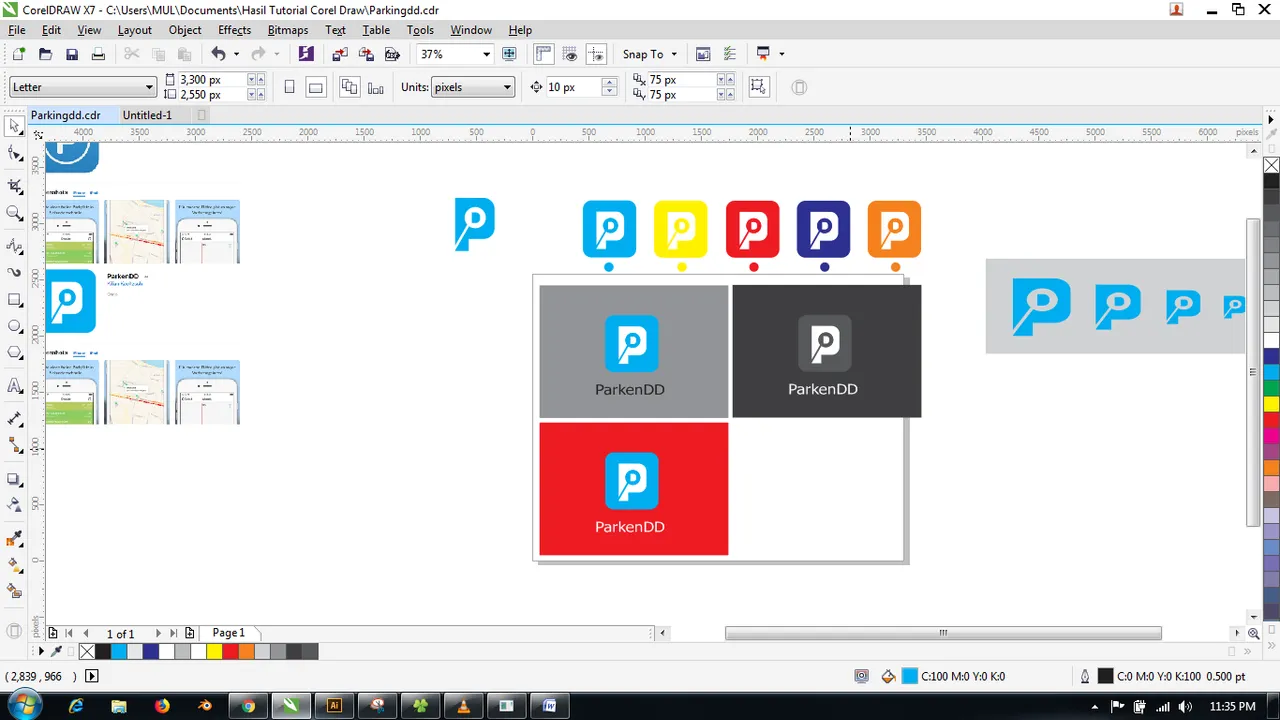
Task: Open the File menu
Action: pos(17,30)
